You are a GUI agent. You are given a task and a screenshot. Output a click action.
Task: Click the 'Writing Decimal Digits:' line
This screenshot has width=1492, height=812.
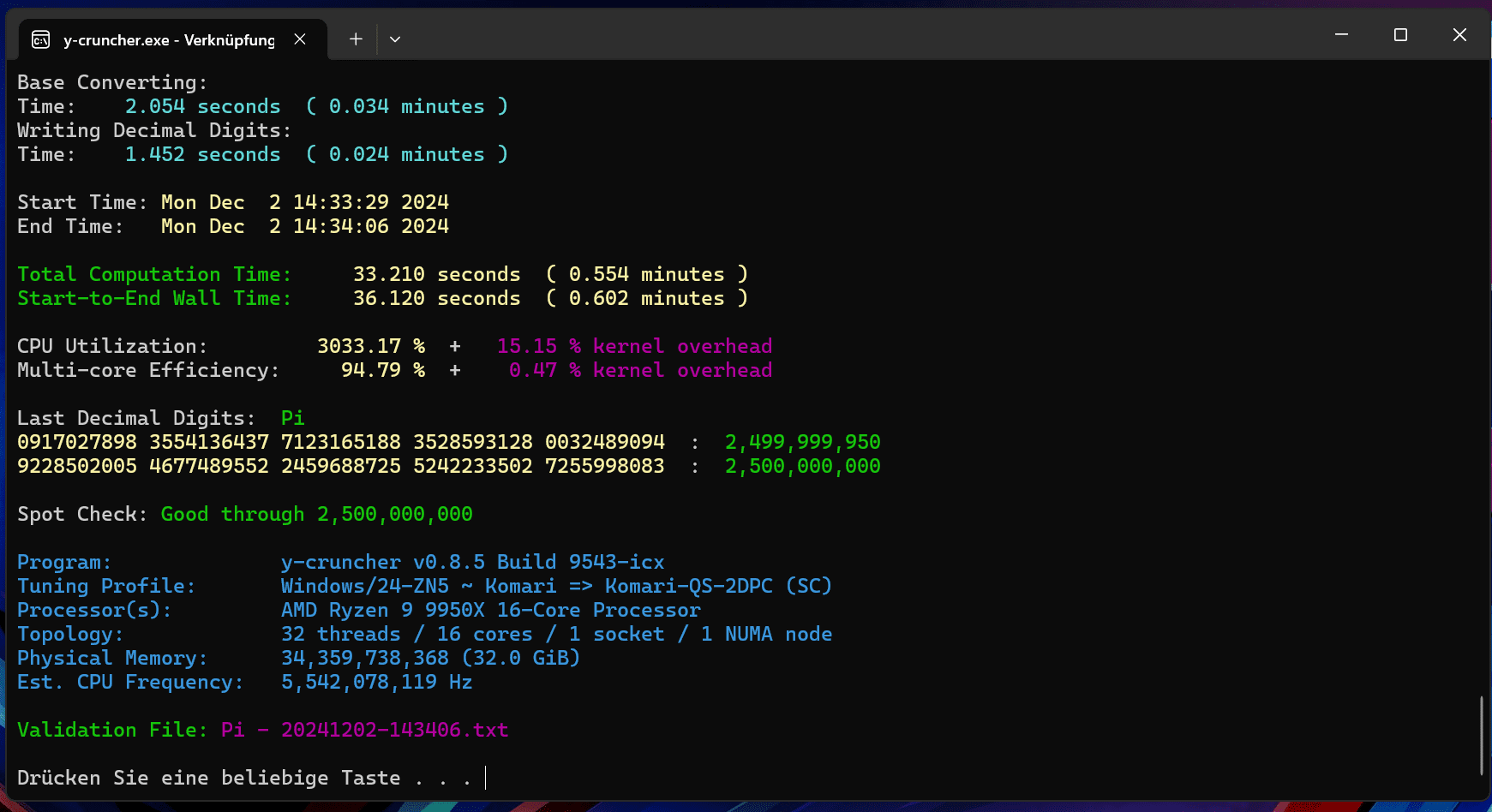(x=154, y=130)
